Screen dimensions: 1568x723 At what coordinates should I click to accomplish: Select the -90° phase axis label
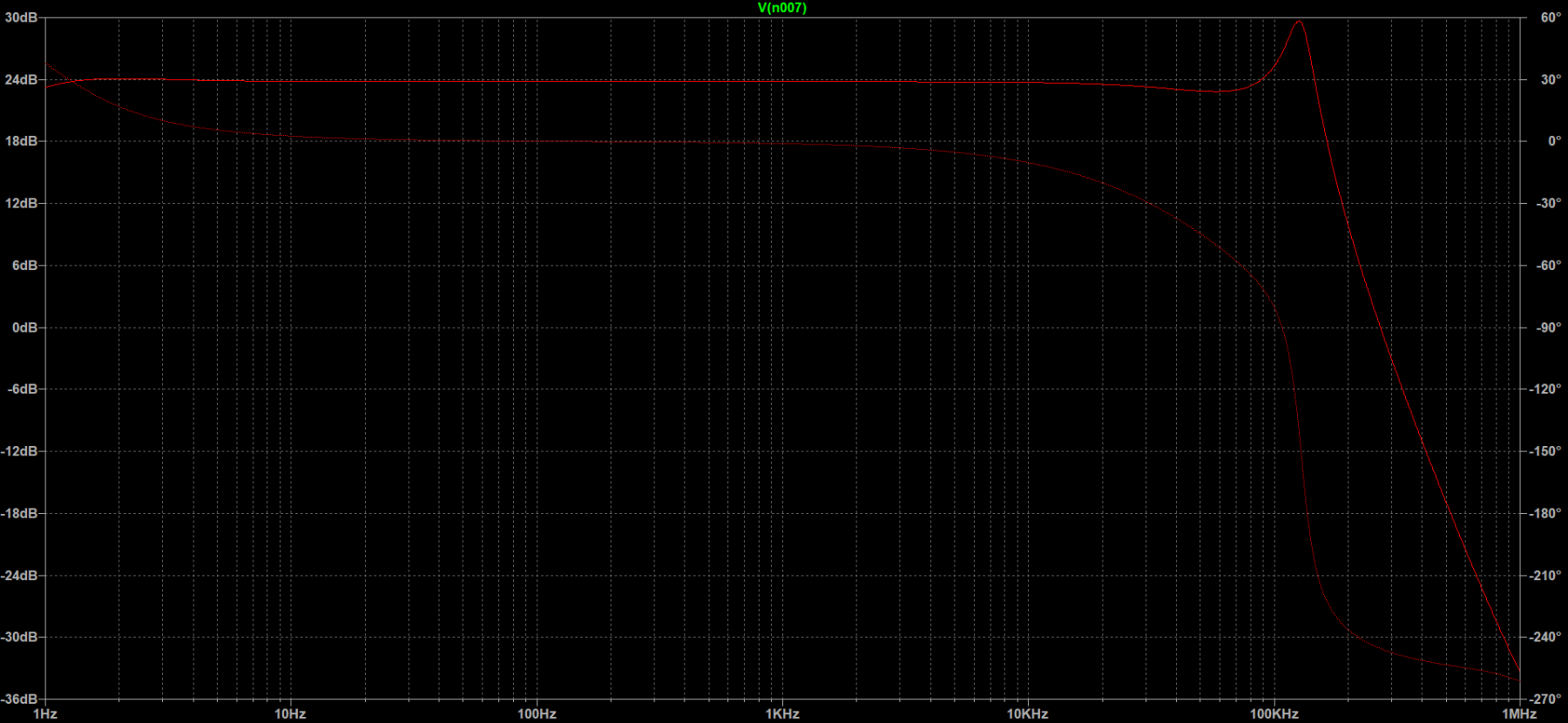[1548, 328]
